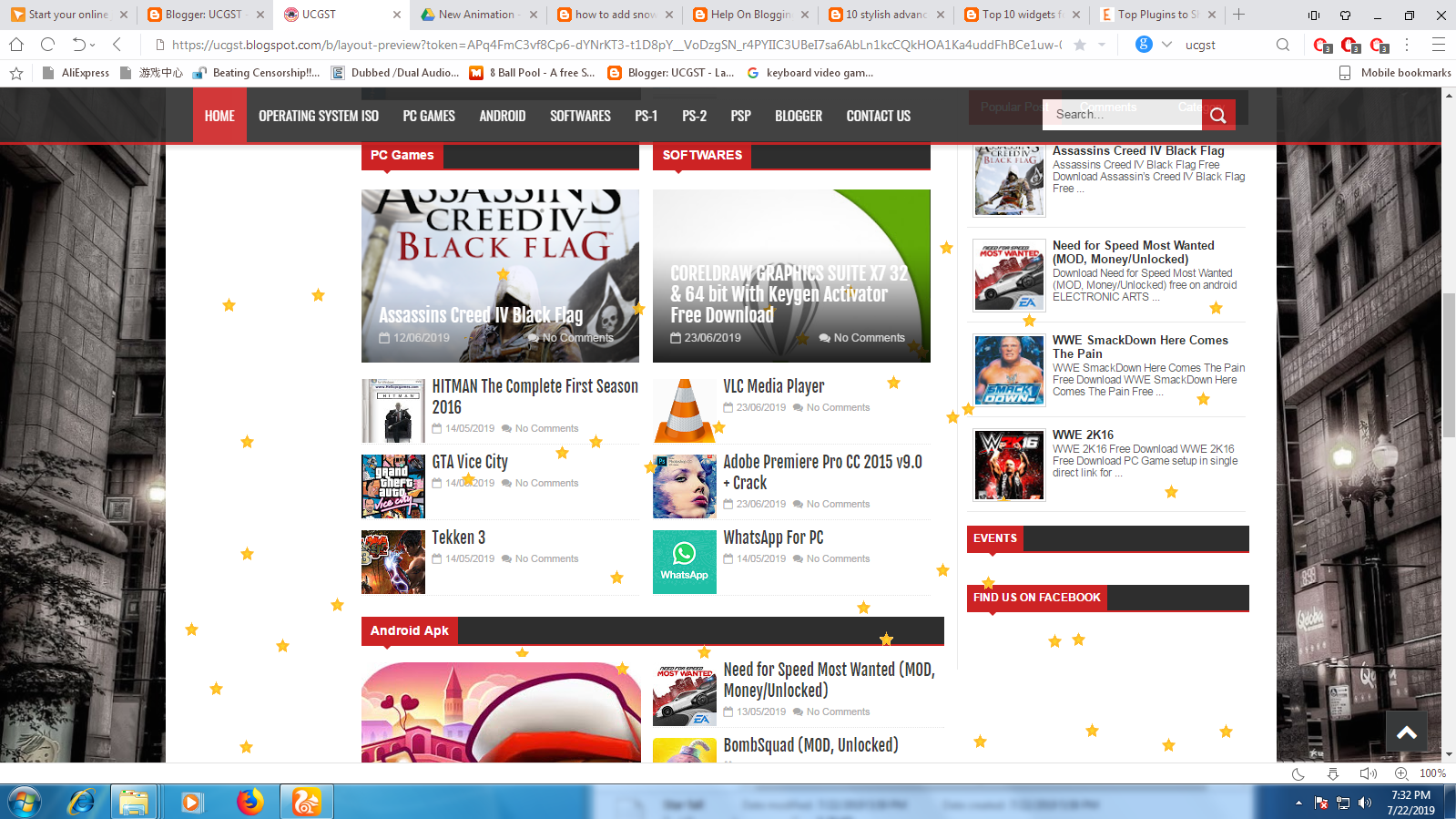Viewport: 1456px width, 819px height.
Task: Open the ANDROID menu item
Action: click(503, 116)
